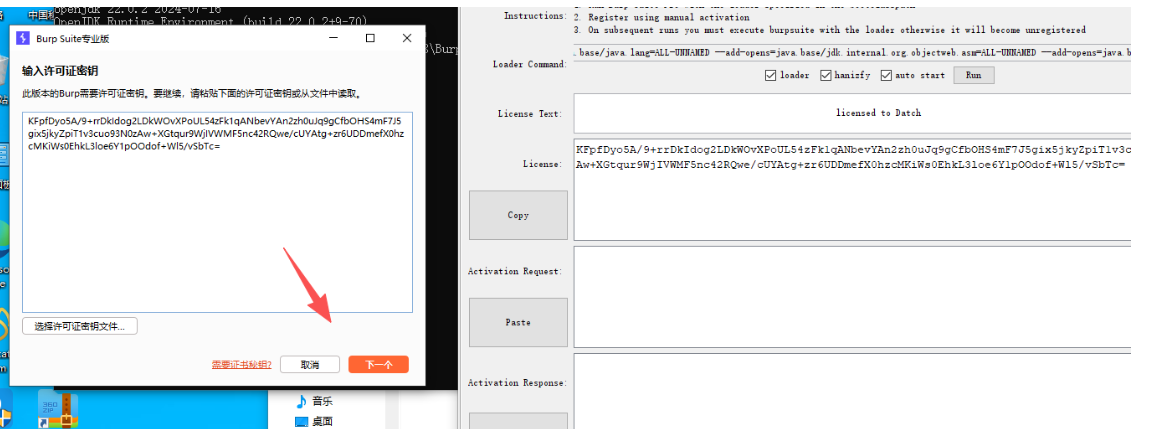This screenshot has width=1159, height=429.
Task: Click the 桌面 desktop folder icon
Action: point(301,422)
